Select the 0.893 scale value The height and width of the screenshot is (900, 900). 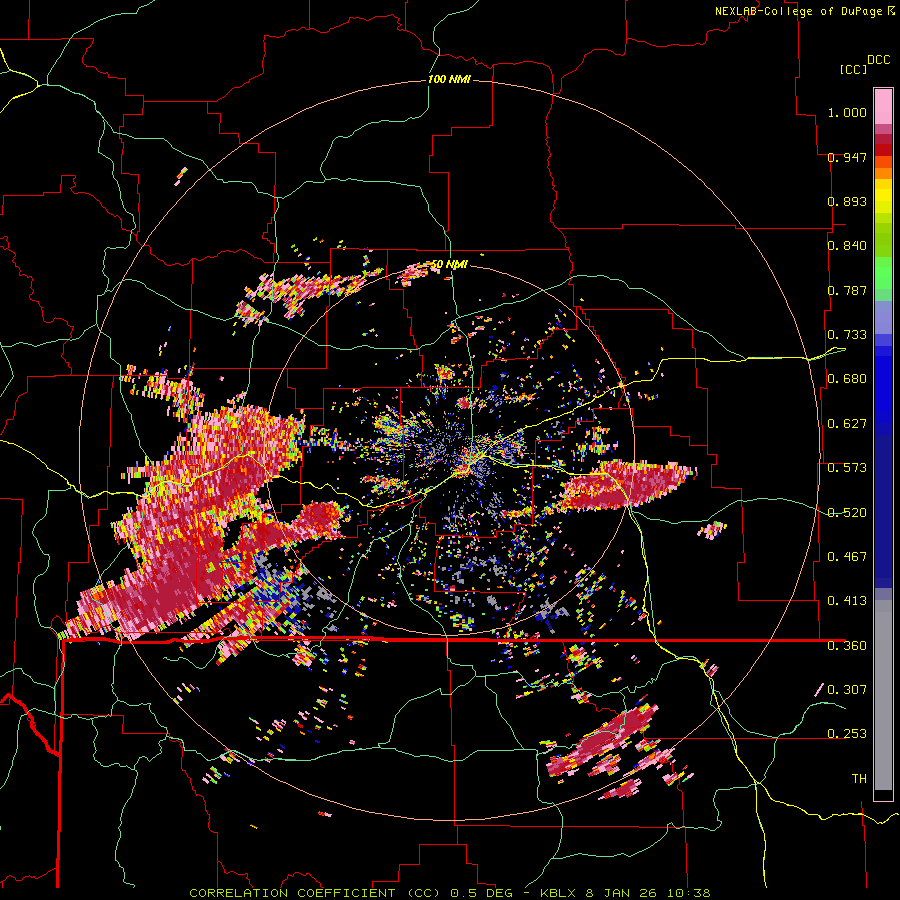pyautogui.click(x=847, y=201)
